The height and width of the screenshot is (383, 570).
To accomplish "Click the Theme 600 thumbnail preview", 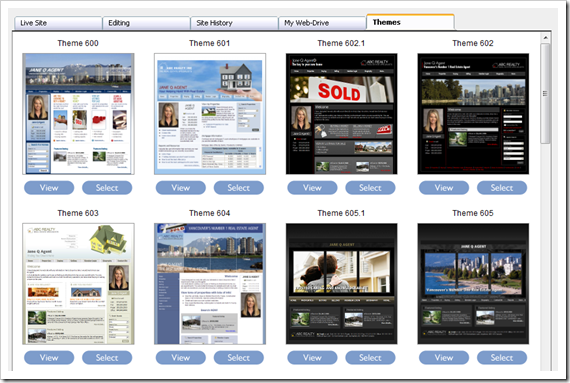I will pyautogui.click(x=78, y=114).
